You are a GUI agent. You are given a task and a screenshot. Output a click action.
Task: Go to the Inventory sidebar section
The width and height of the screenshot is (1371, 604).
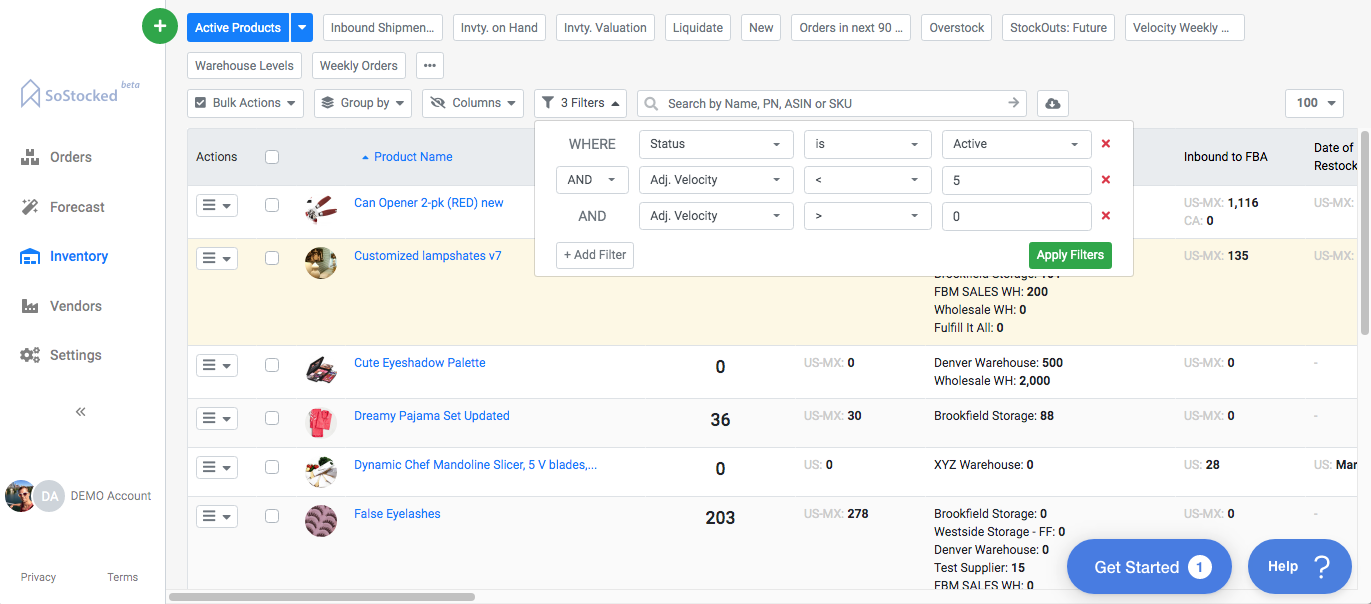[x=65, y=256]
